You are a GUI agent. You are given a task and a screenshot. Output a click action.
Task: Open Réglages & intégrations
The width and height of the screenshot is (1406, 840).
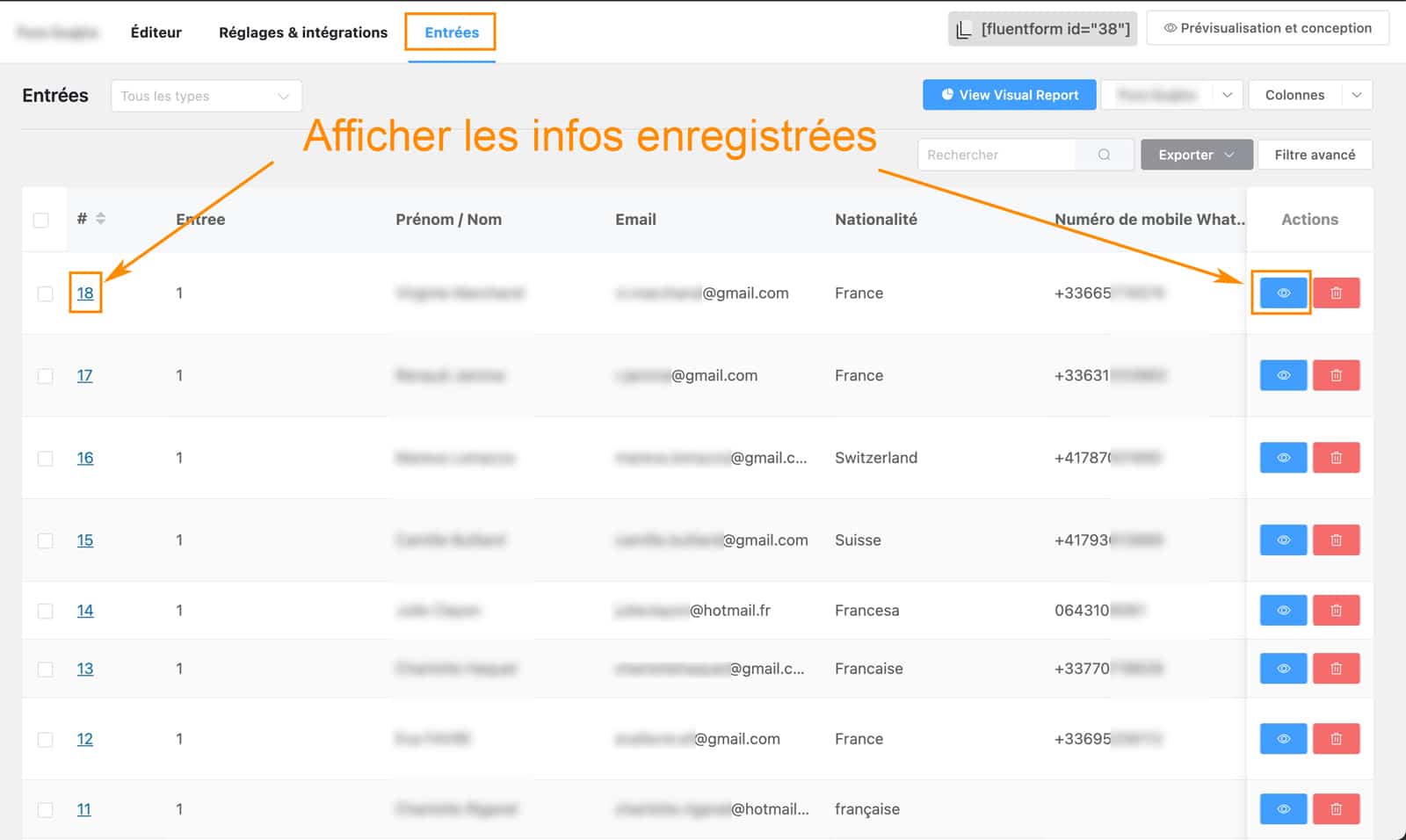pyautogui.click(x=302, y=32)
